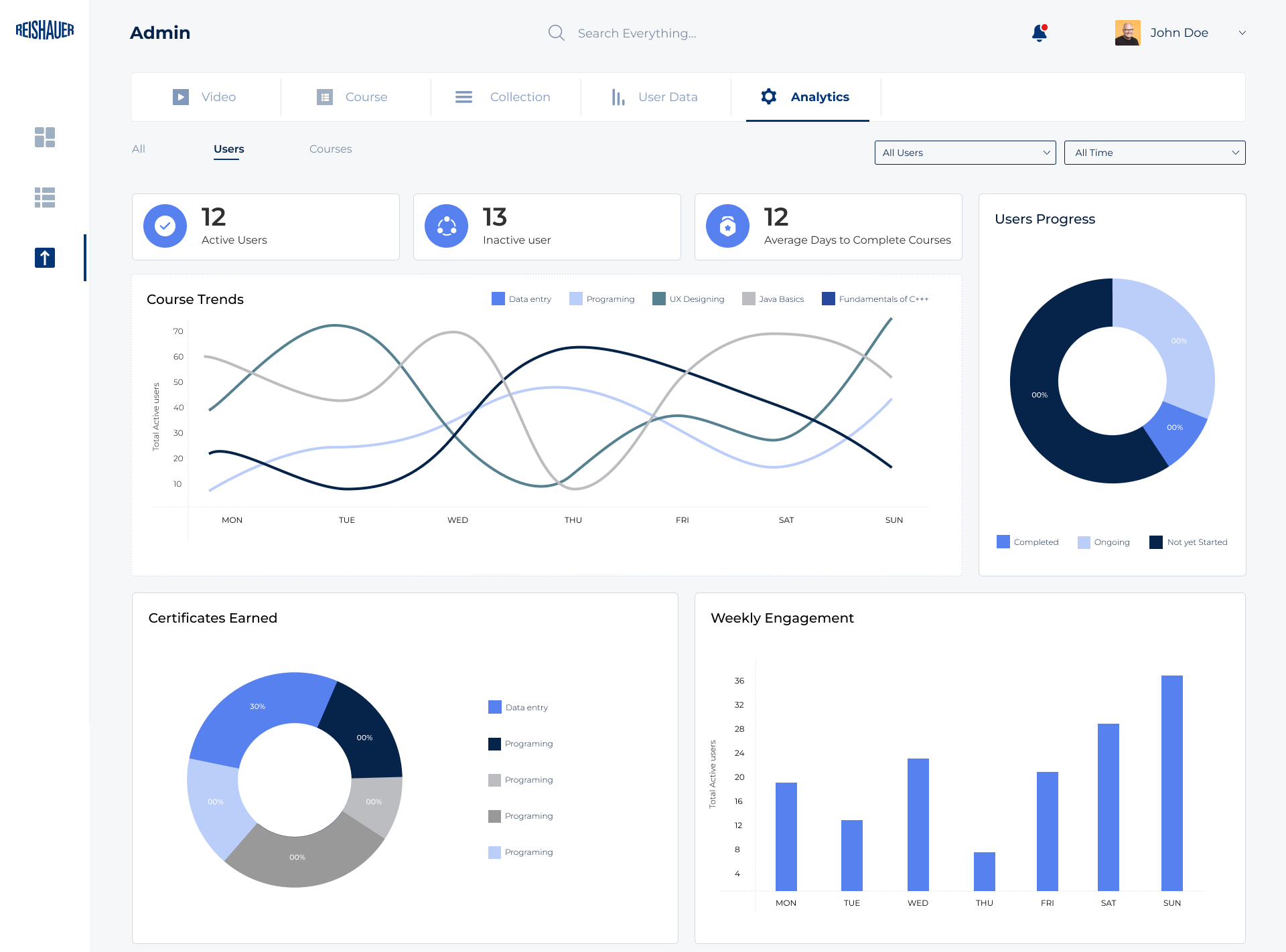The height and width of the screenshot is (952, 1286).
Task: Select the Users analytics sub-tab
Action: [x=229, y=149]
